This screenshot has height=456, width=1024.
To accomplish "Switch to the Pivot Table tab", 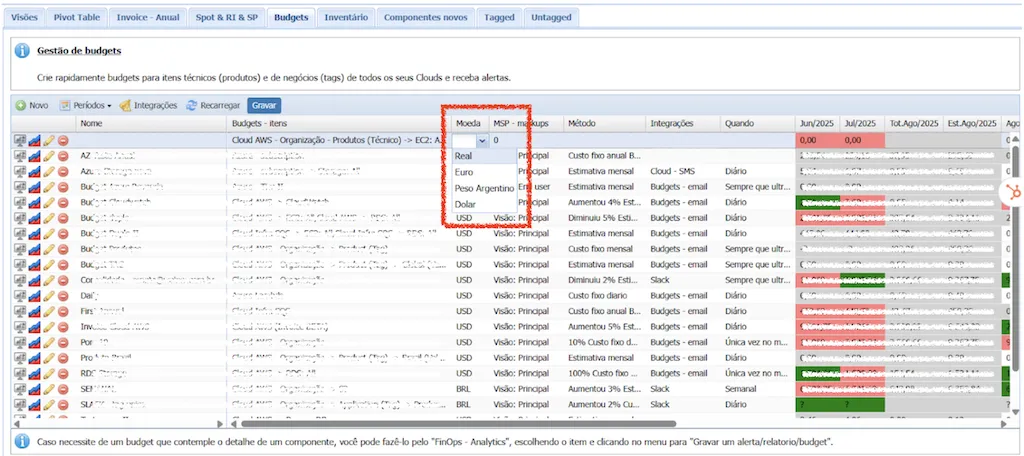I will [77, 18].
